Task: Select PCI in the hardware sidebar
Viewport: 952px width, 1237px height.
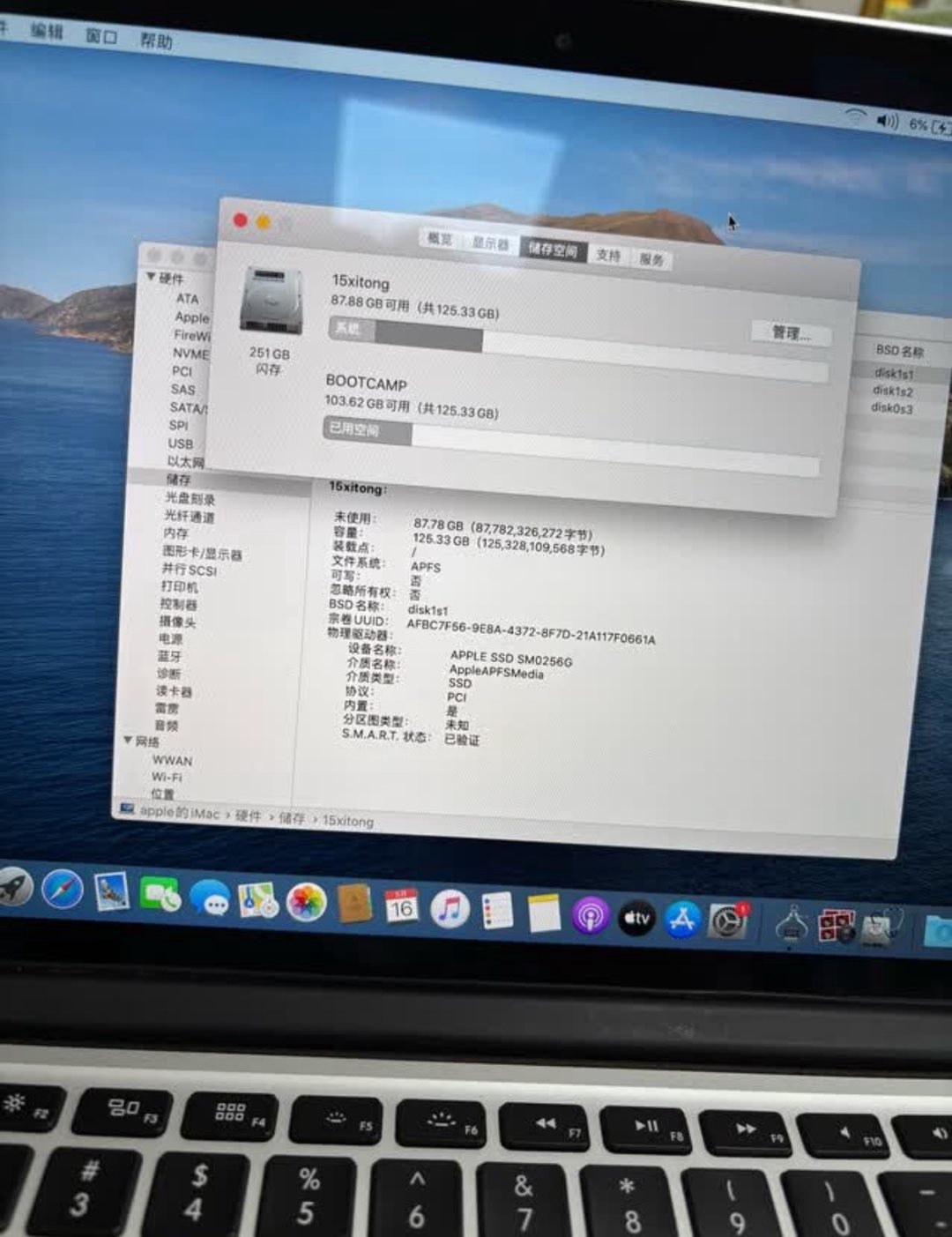Action: click(182, 371)
